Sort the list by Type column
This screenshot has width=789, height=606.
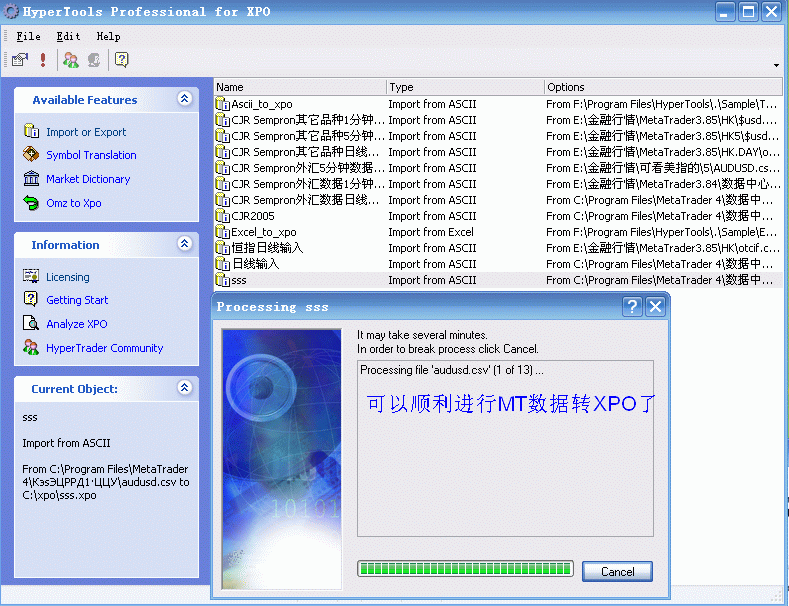click(465, 87)
